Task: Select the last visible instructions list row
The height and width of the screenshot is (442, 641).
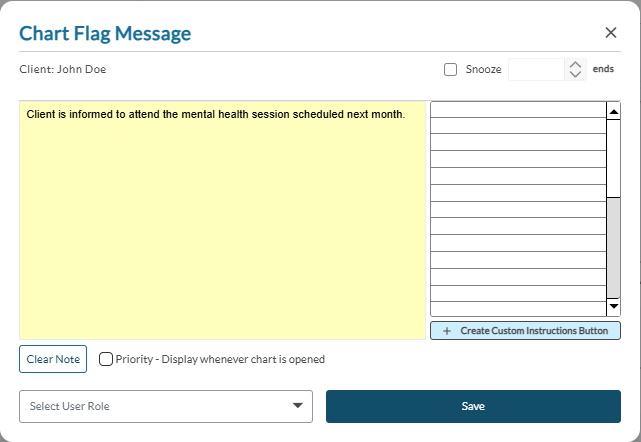Action: click(x=518, y=308)
